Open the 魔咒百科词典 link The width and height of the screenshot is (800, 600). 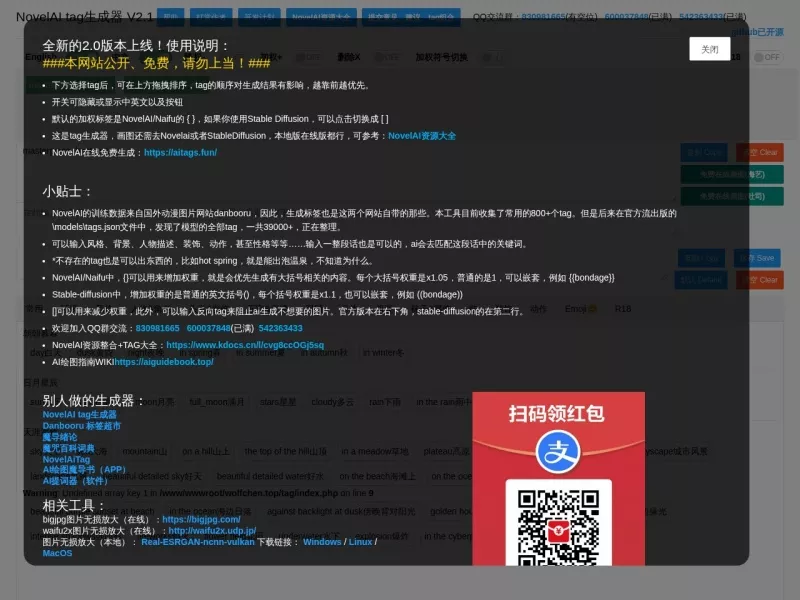[x=68, y=448]
